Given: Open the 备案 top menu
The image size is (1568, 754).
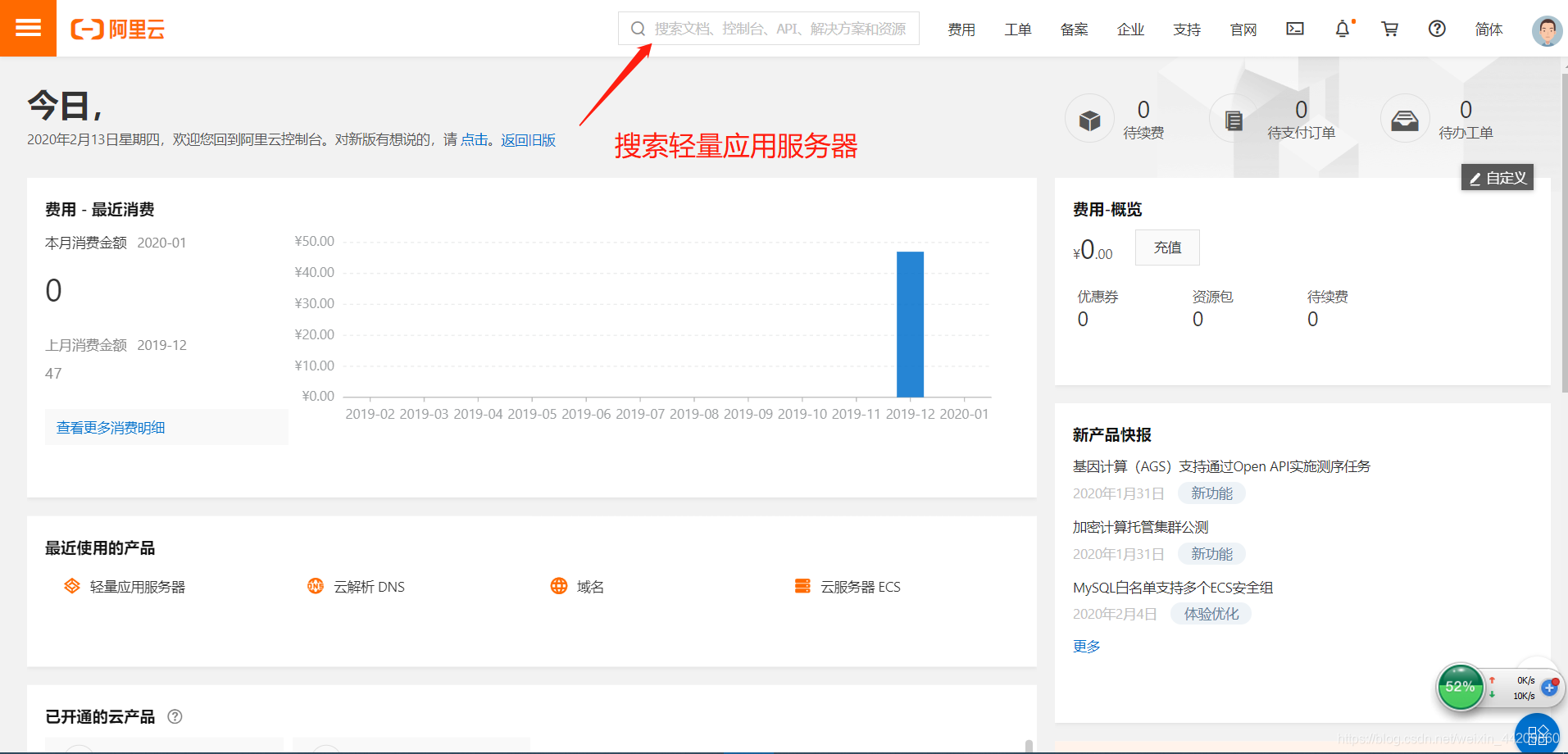Looking at the screenshot, I should tap(1075, 30).
